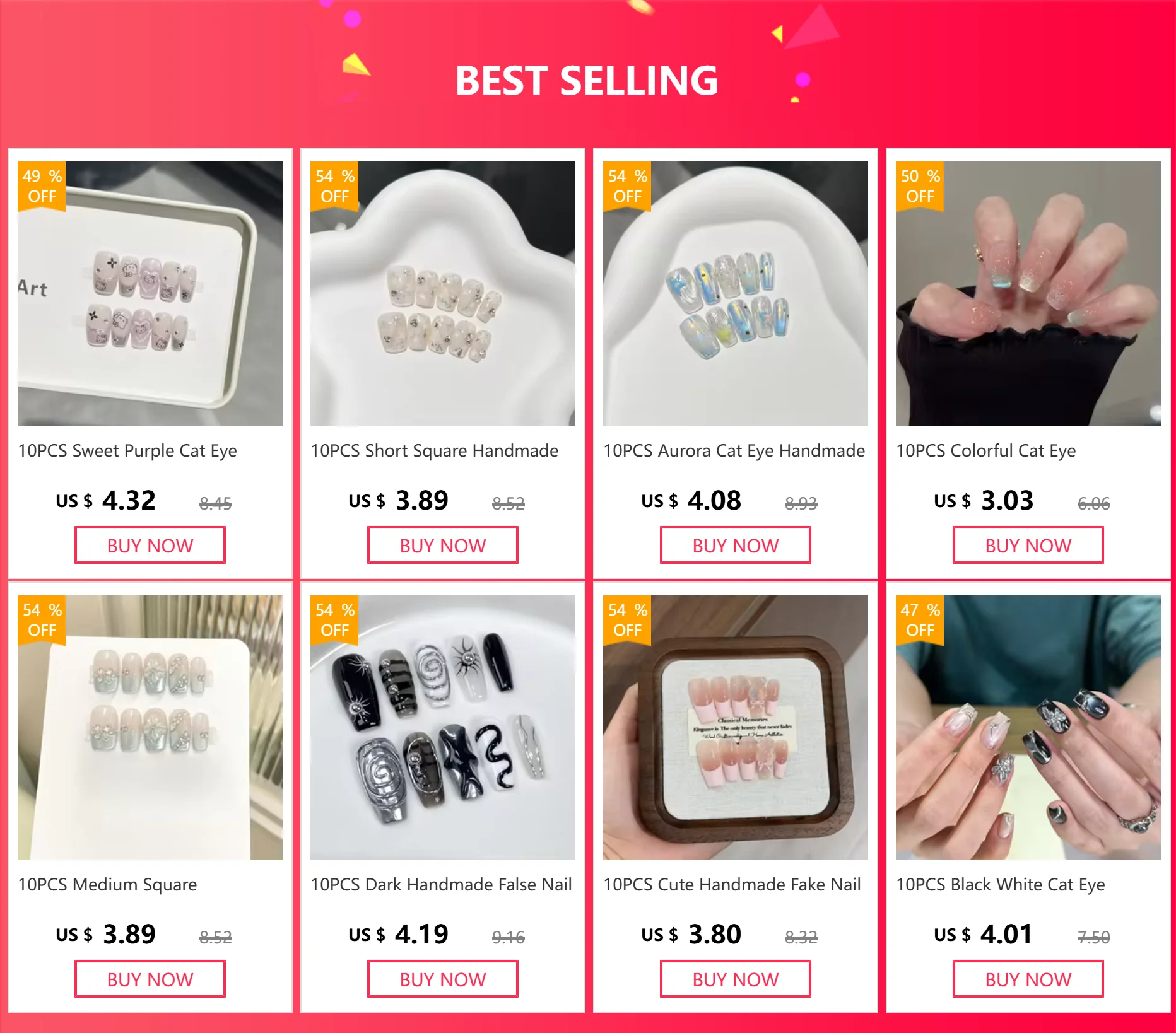Click BUY NOW for Short Square Handmade nails

point(443,545)
